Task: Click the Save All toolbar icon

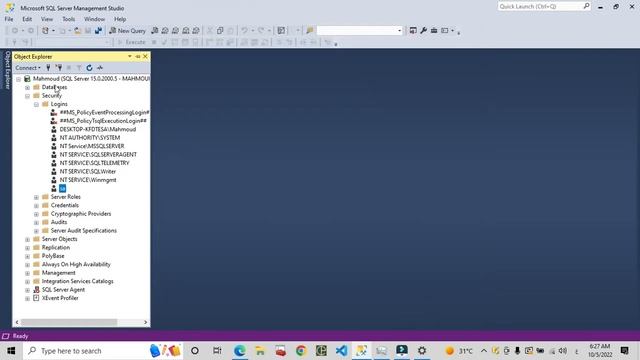Action: click(x=98, y=31)
